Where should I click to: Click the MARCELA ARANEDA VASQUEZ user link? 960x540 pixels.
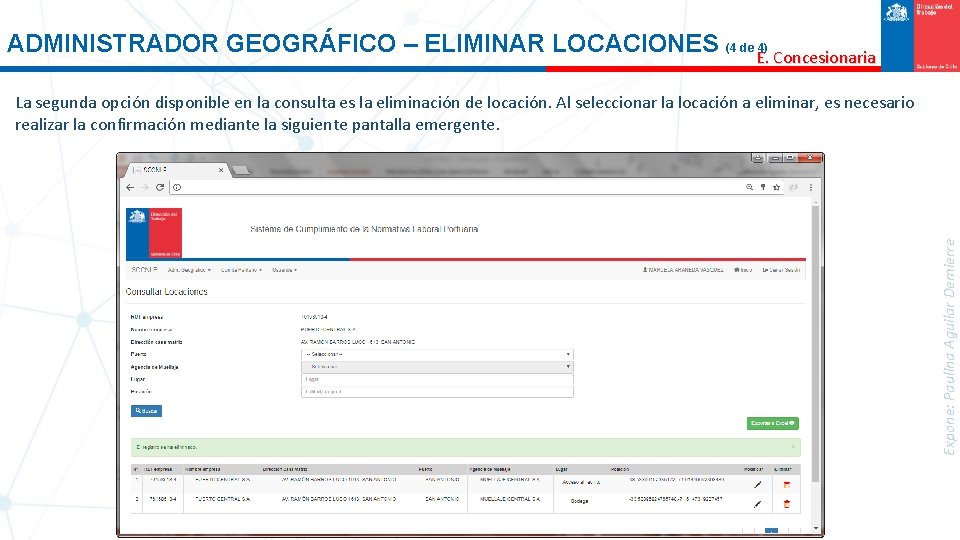point(683,270)
